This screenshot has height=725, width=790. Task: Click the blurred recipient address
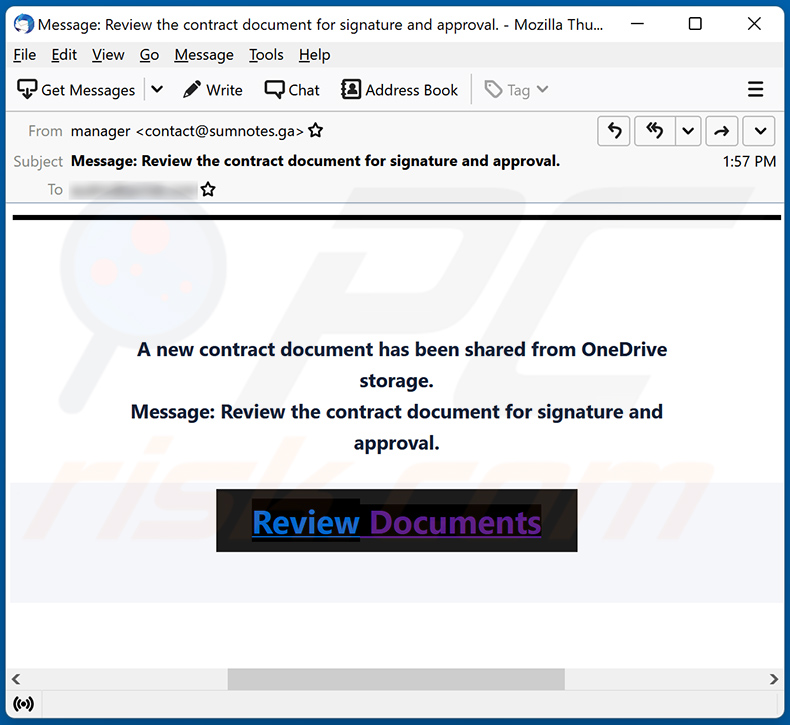coord(133,190)
